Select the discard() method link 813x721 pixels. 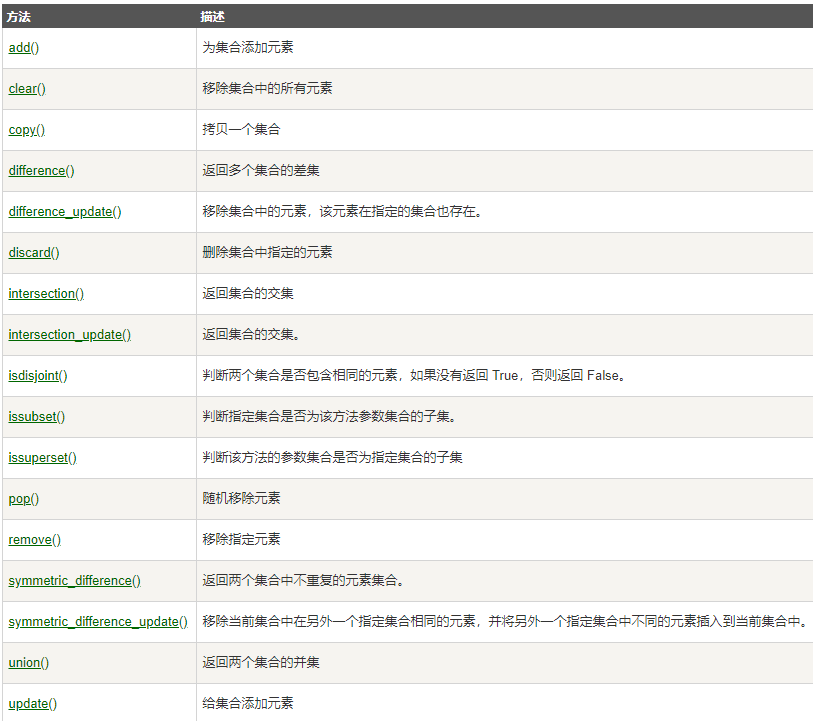(34, 253)
